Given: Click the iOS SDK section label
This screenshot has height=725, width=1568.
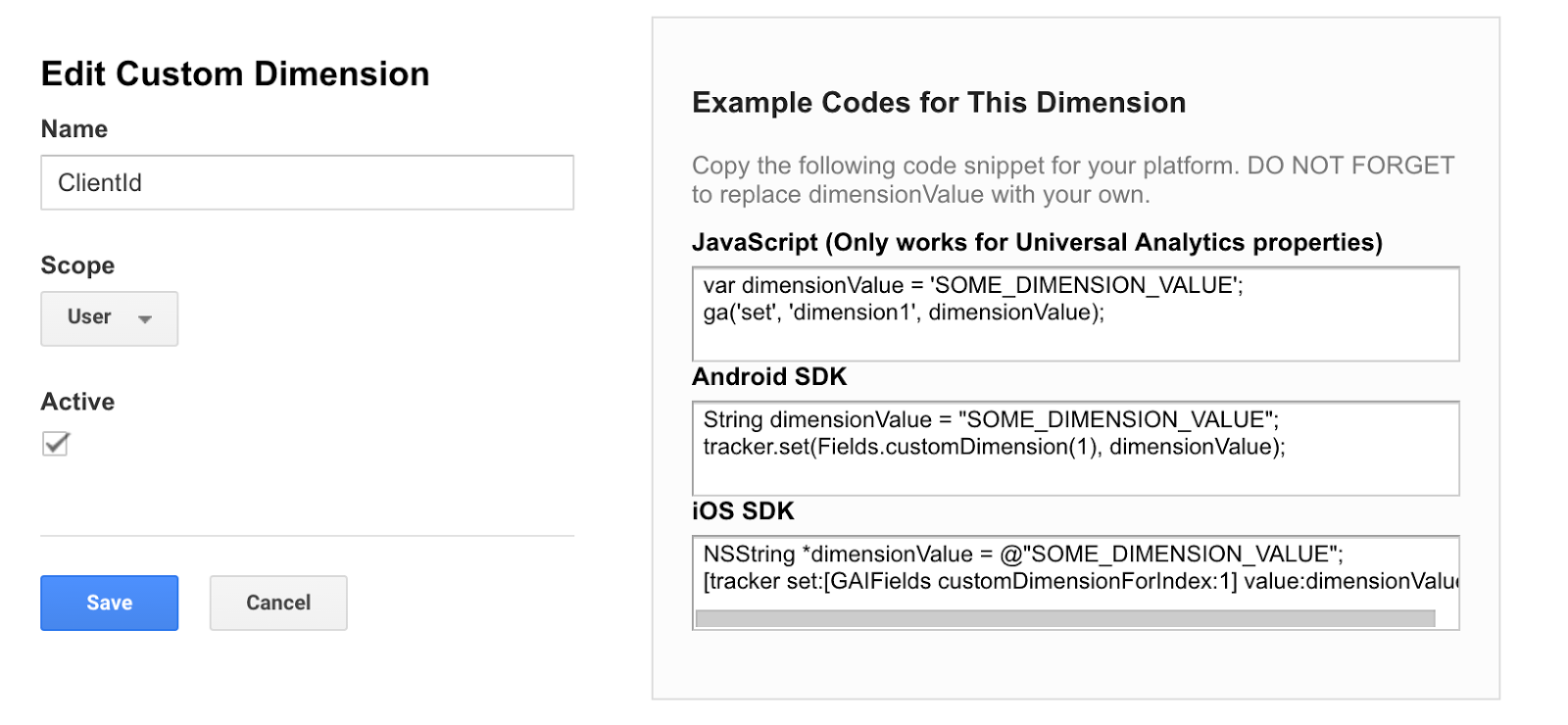Looking at the screenshot, I should coord(742,511).
